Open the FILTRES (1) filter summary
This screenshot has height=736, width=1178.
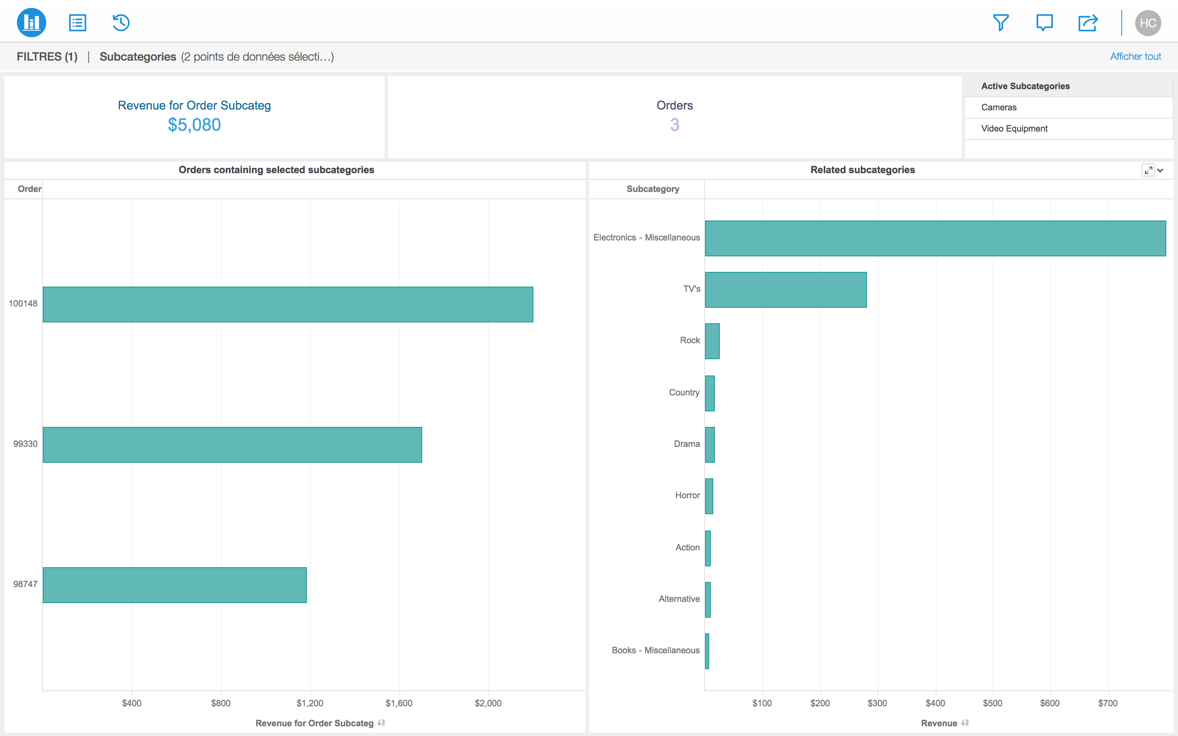pyautogui.click(x=47, y=56)
